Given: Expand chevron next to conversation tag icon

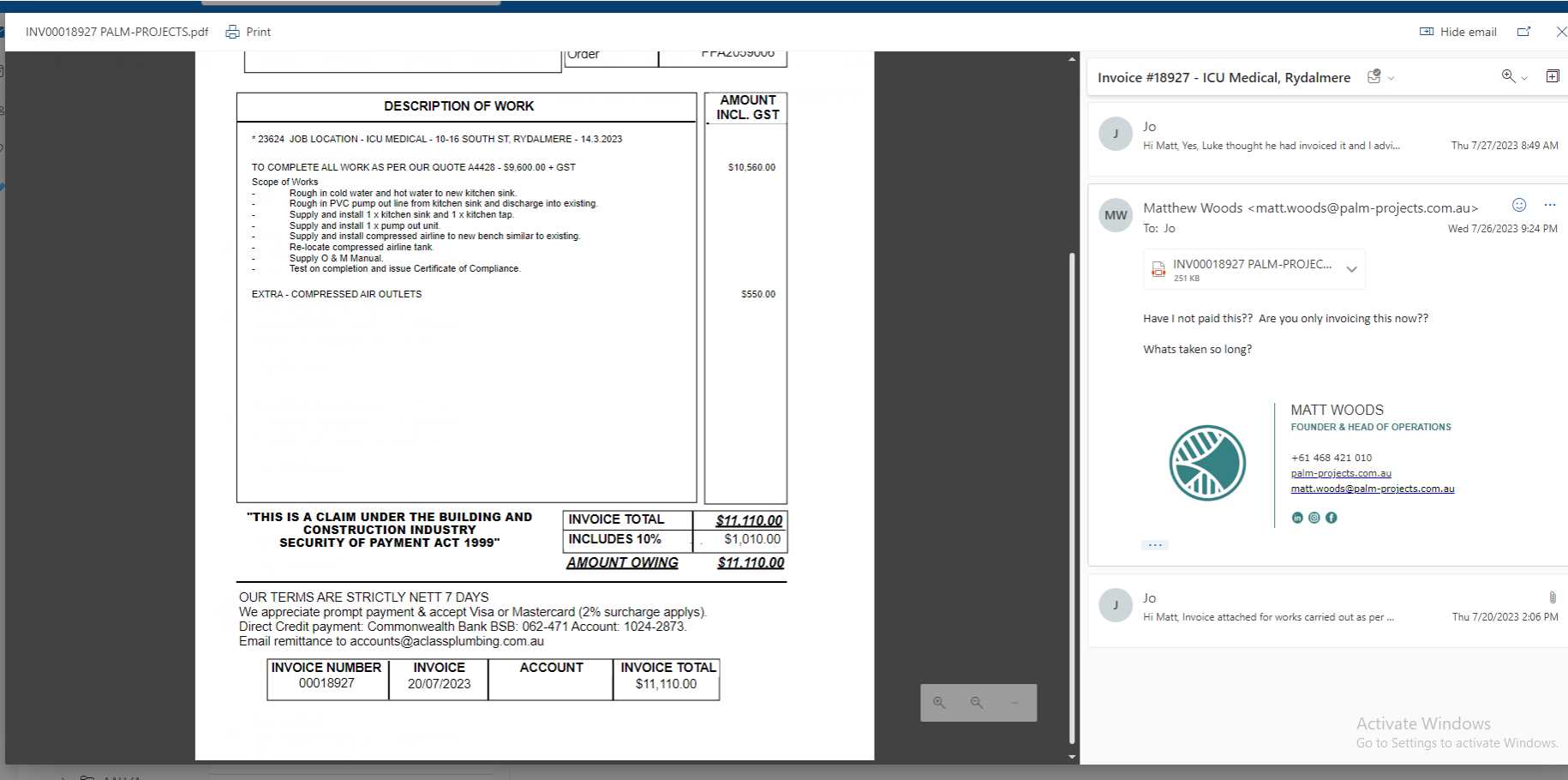Looking at the screenshot, I should (1391, 78).
